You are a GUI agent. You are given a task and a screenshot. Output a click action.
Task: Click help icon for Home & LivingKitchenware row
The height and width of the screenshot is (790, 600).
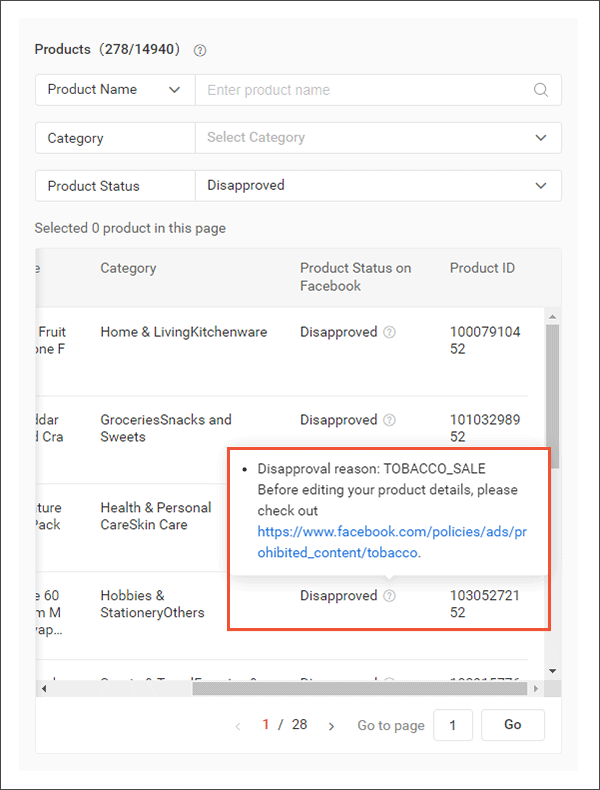coord(389,333)
